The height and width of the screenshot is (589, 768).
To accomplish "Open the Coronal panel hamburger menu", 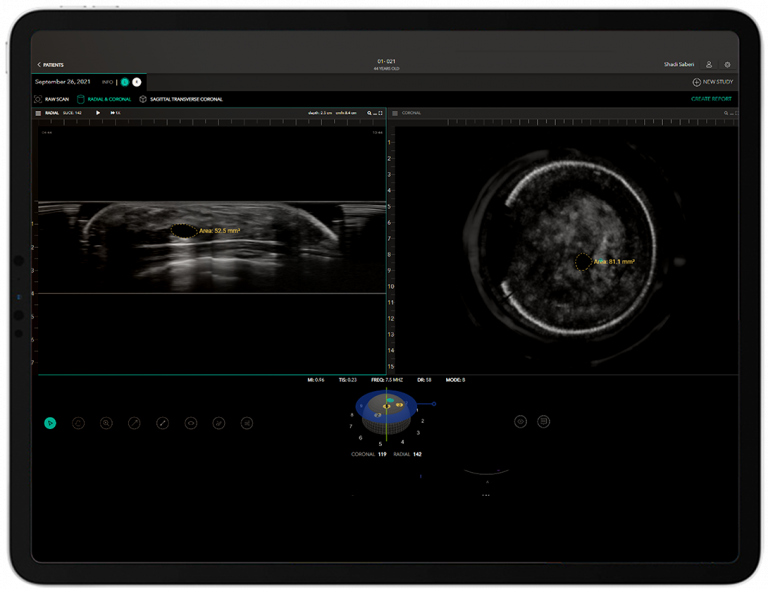I will (395, 113).
